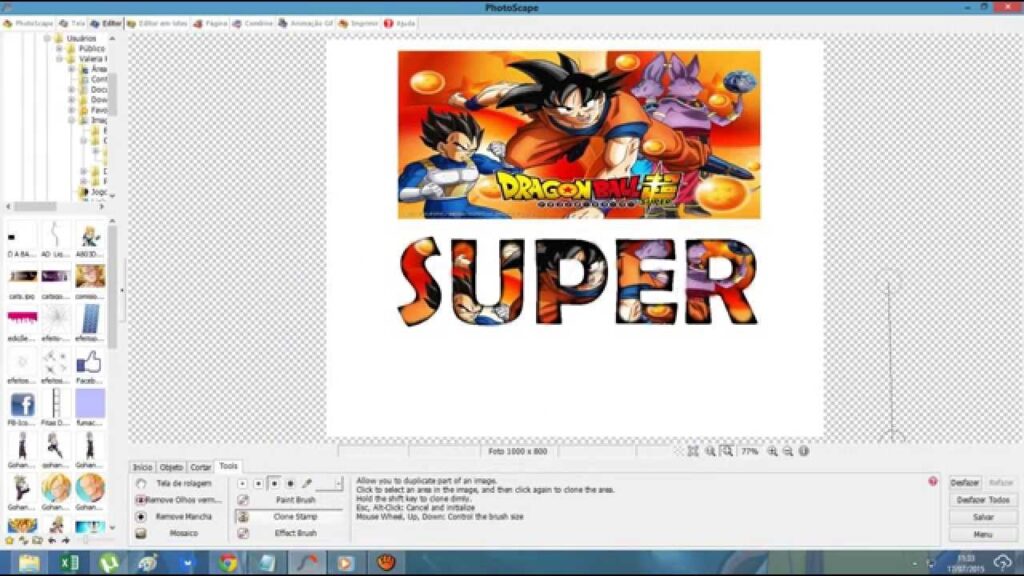
Task: Click the 1:1 actual size zoom icon
Action: coord(710,451)
